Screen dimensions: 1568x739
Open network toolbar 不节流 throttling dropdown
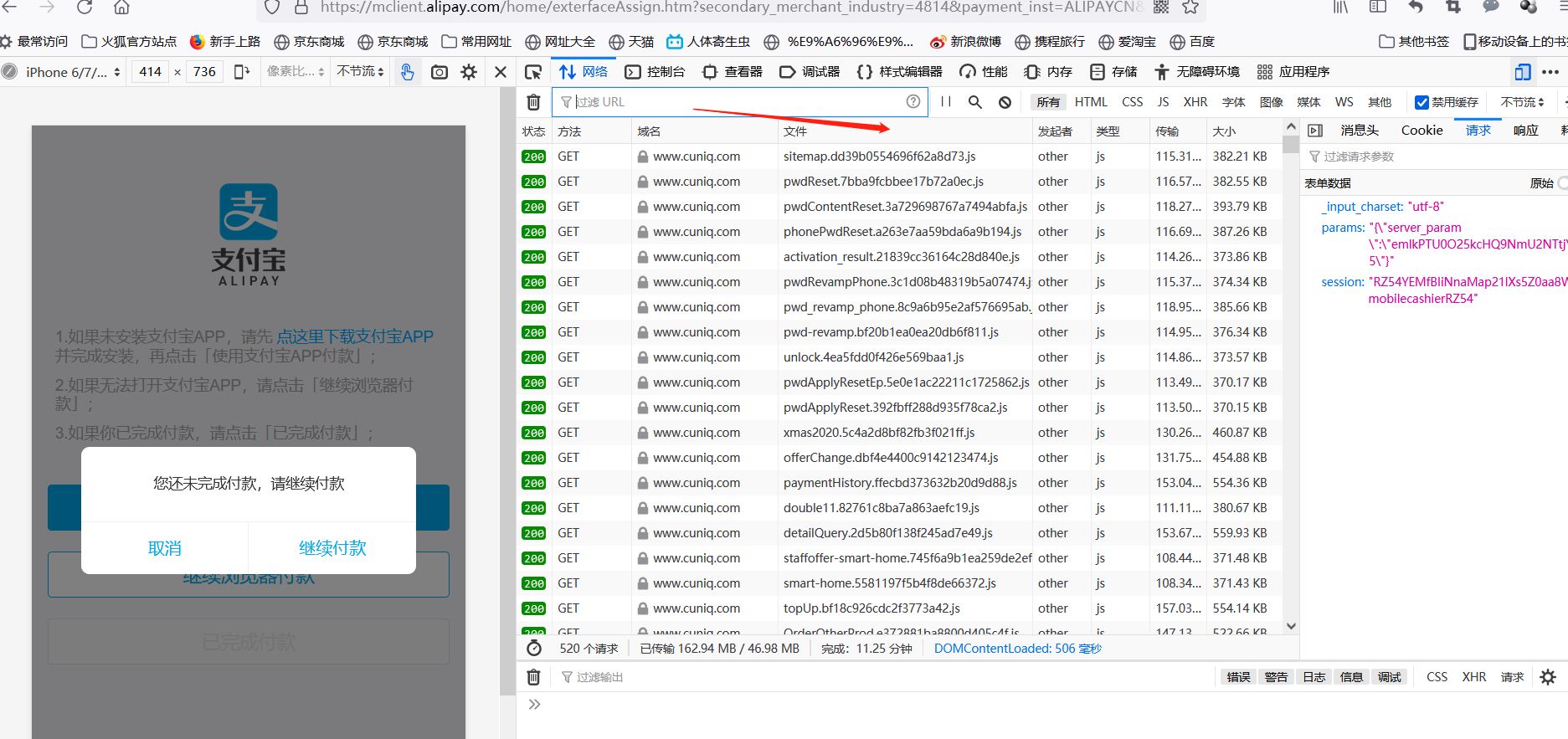[1522, 102]
